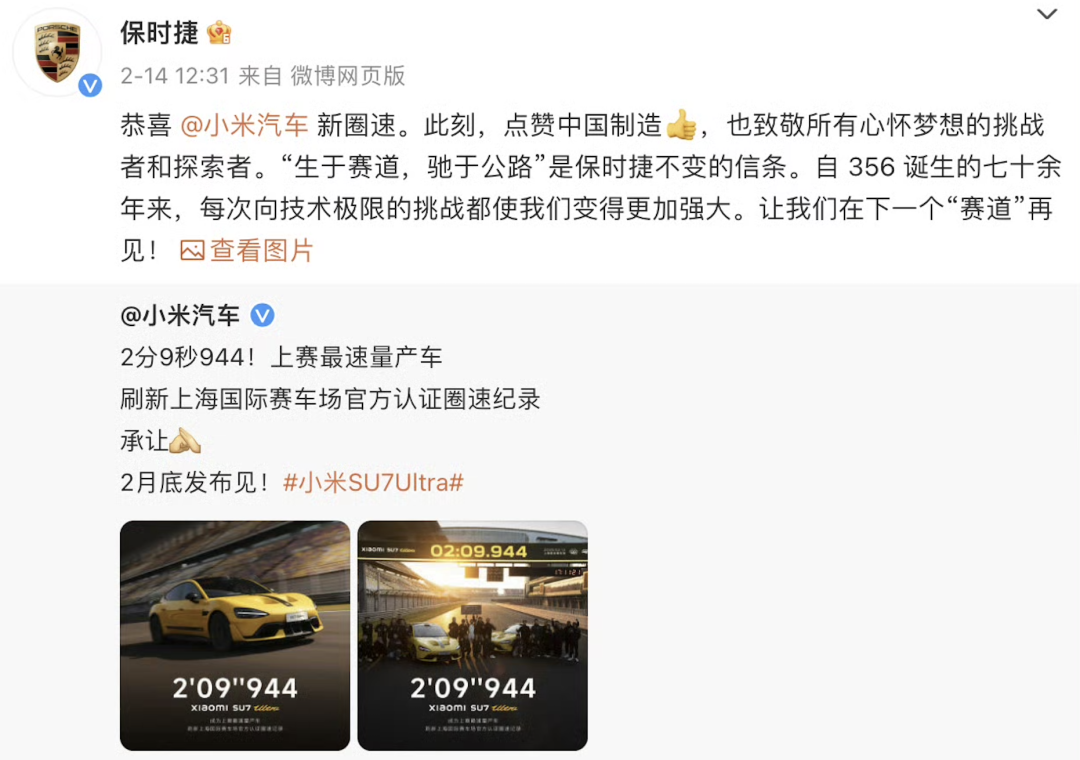Click the blue verified badge on Porsche avatar
The width and height of the screenshot is (1080, 760).
pos(90,86)
